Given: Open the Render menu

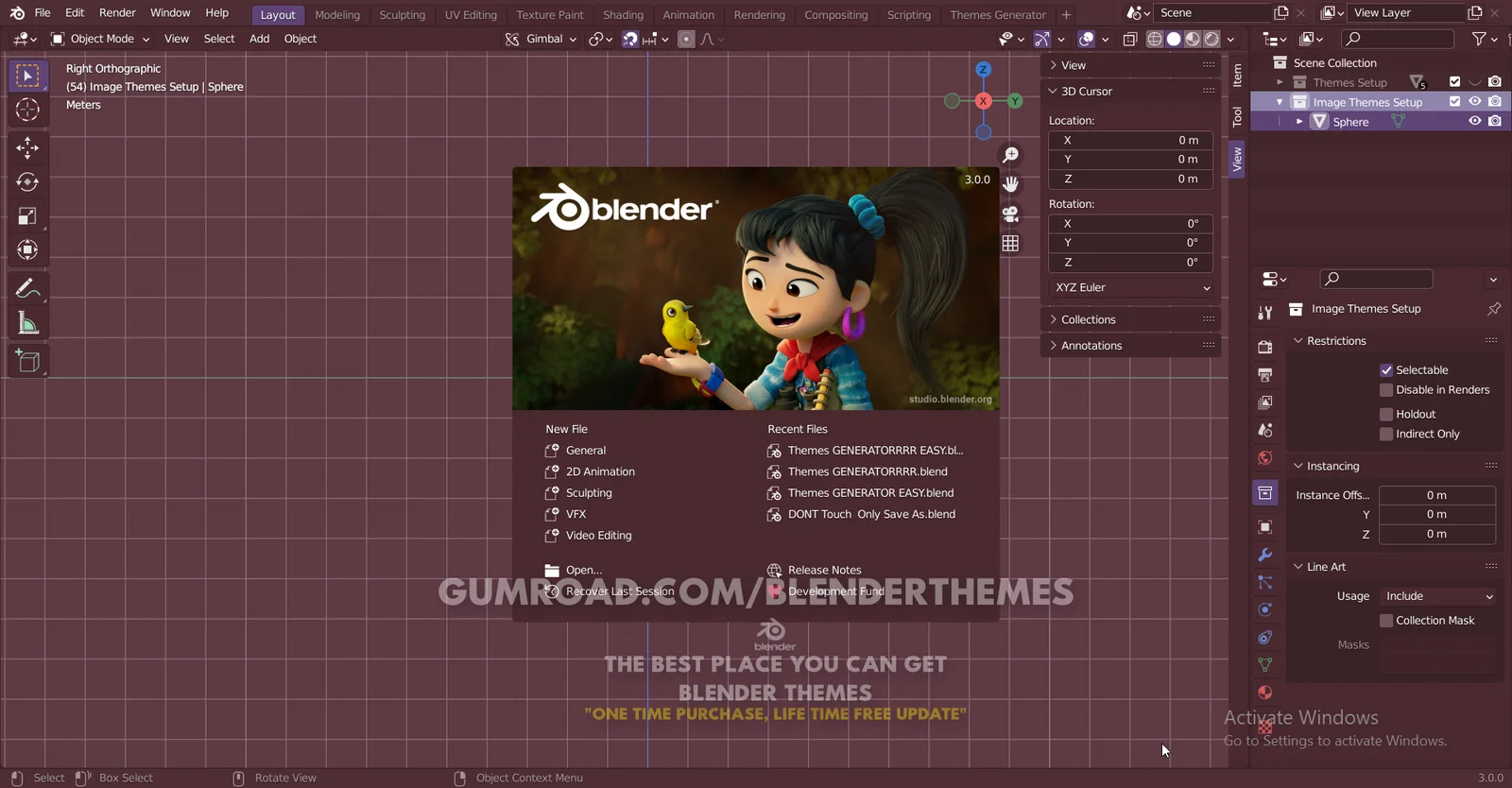Looking at the screenshot, I should [x=117, y=12].
